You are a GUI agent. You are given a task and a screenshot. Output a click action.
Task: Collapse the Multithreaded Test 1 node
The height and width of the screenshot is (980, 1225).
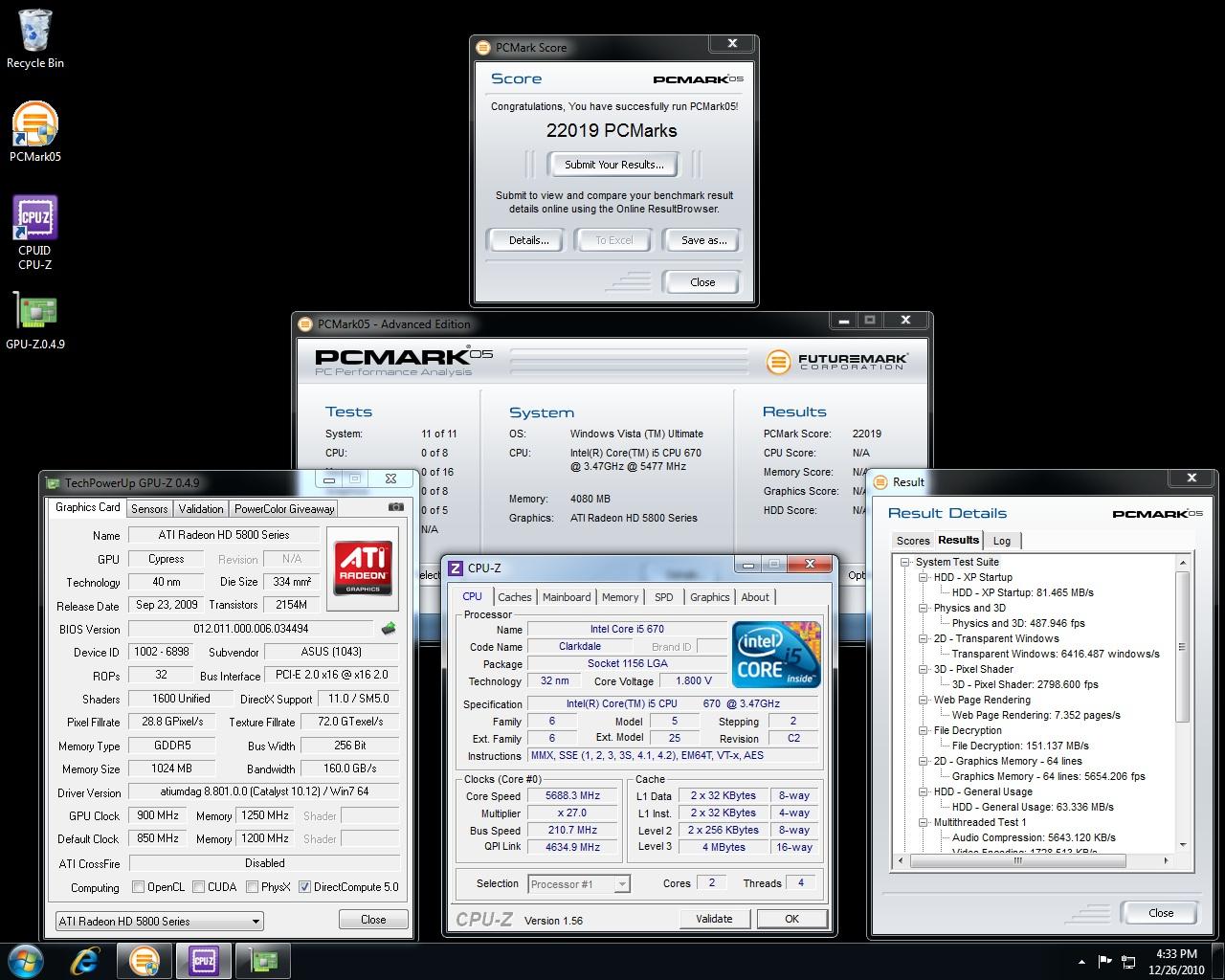pyautogui.click(x=923, y=822)
